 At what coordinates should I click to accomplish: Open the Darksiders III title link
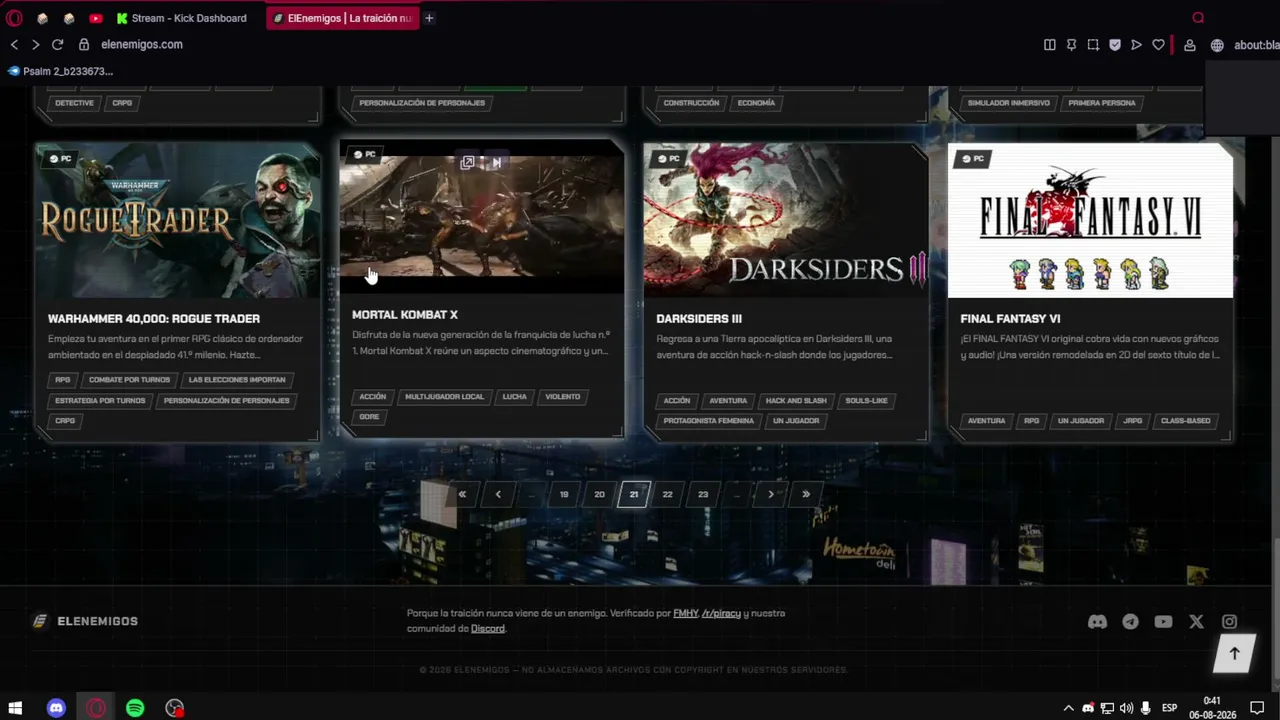tap(699, 319)
